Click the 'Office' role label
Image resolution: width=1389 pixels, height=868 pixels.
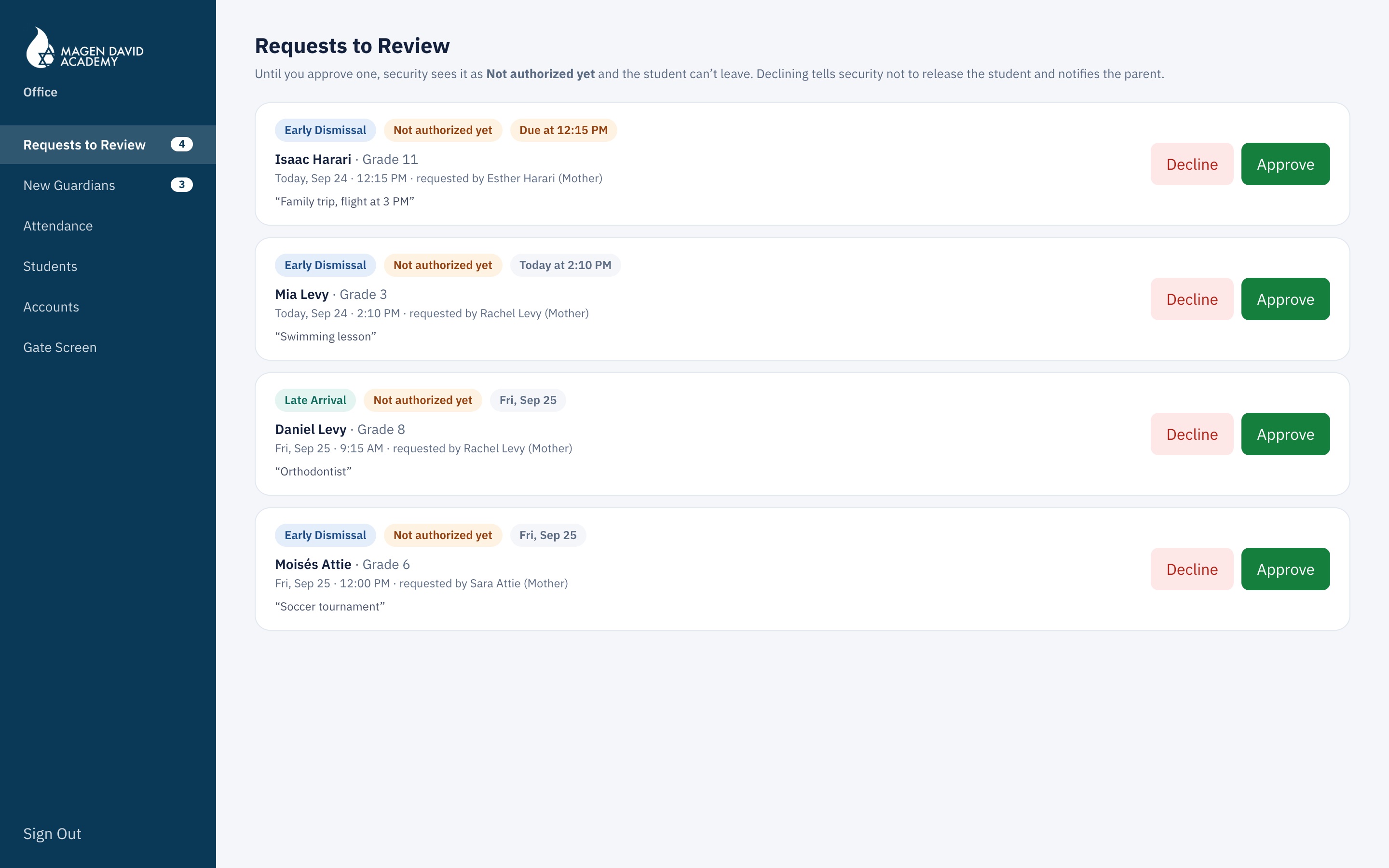40,93
